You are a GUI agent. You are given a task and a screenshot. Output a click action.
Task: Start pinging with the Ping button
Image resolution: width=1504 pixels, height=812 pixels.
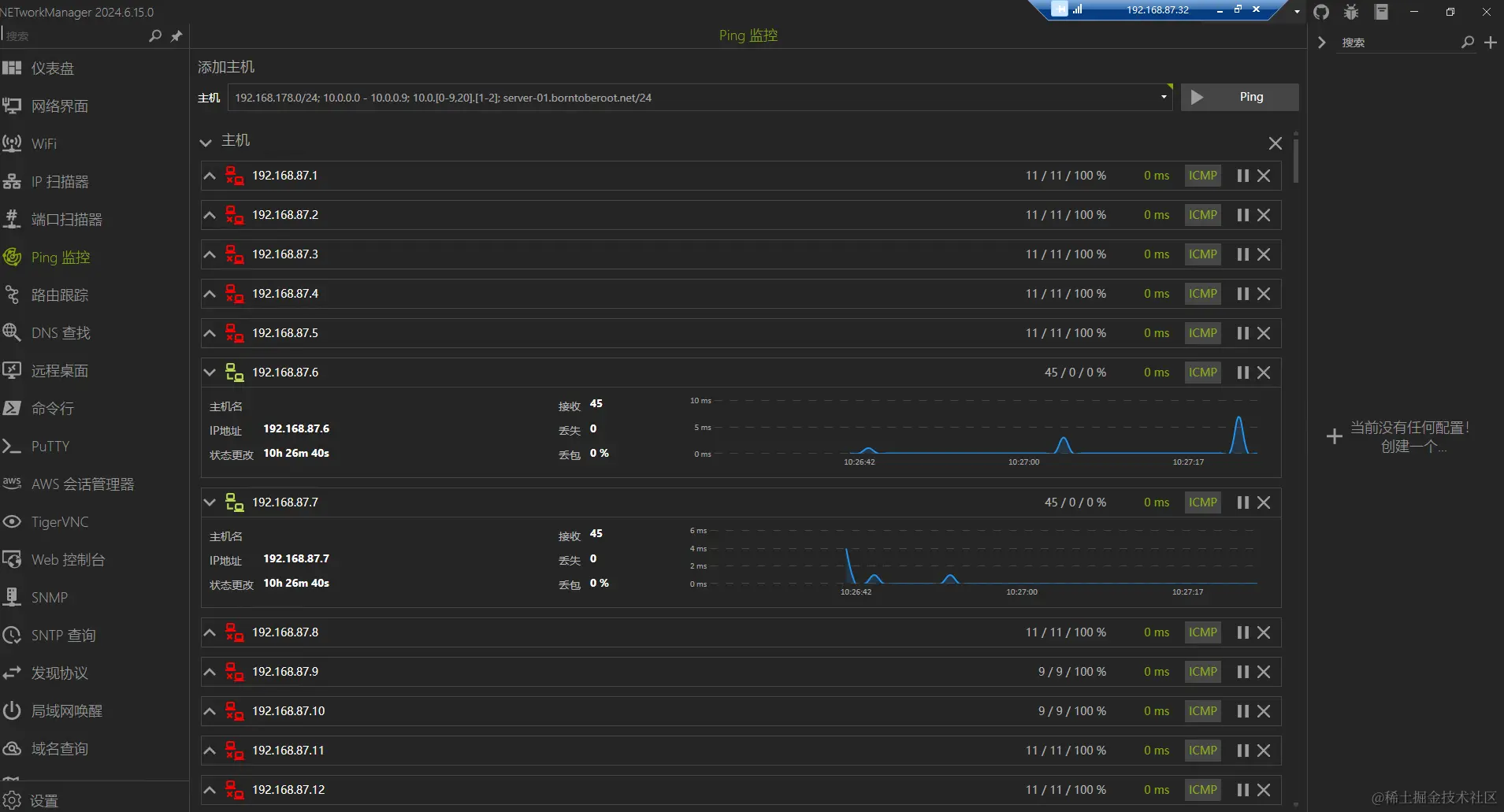coord(1239,97)
